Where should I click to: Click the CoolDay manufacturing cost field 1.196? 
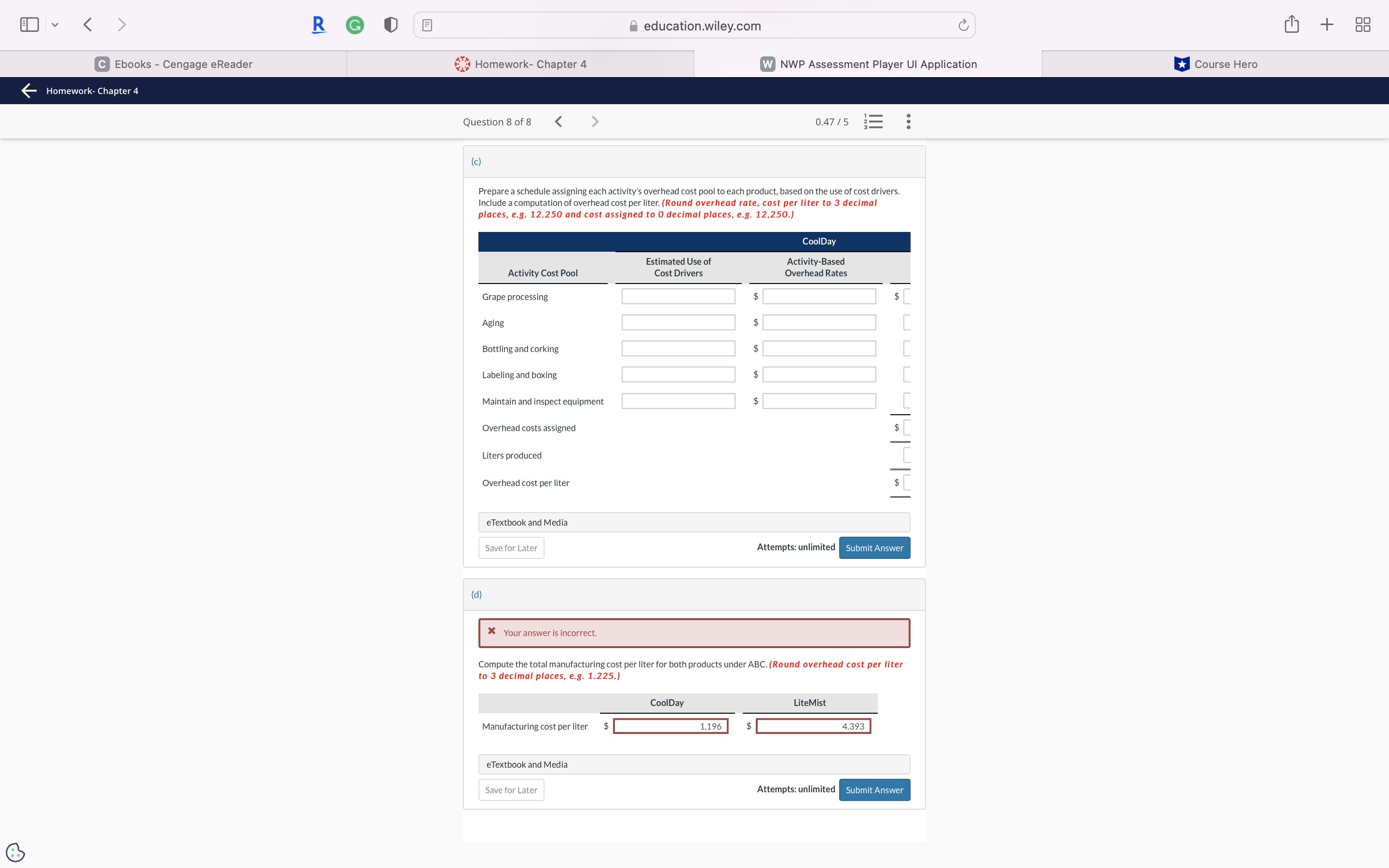670,726
